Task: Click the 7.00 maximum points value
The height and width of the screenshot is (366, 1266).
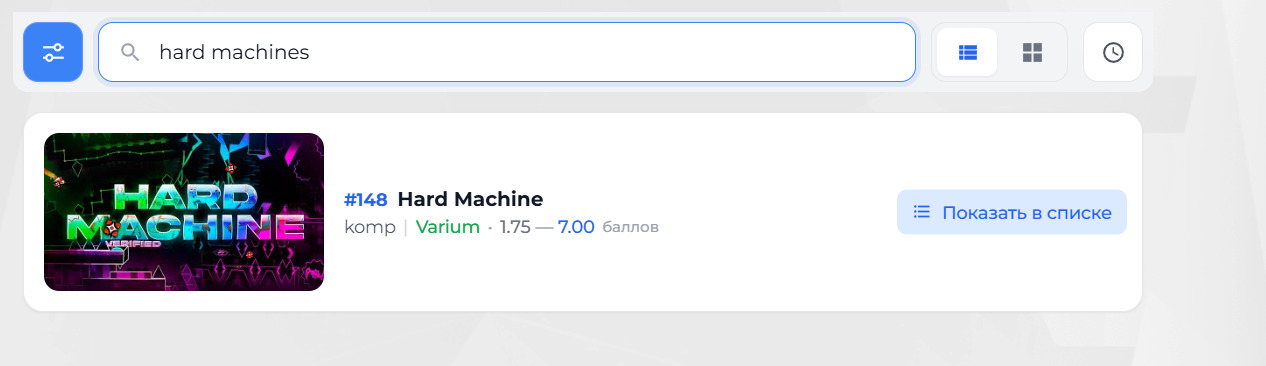Action: 576,227
